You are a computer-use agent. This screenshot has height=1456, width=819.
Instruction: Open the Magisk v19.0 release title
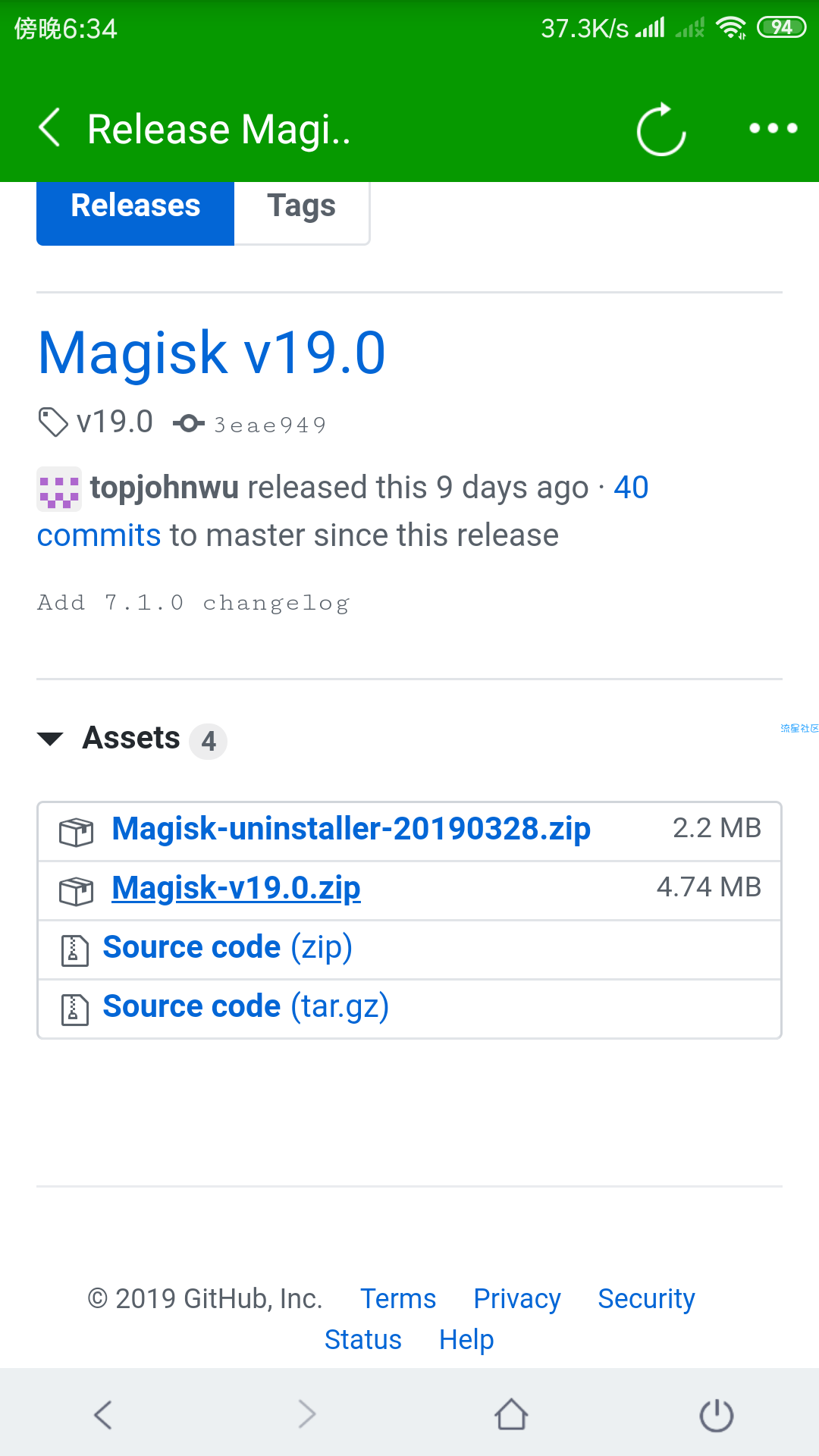pos(212,353)
